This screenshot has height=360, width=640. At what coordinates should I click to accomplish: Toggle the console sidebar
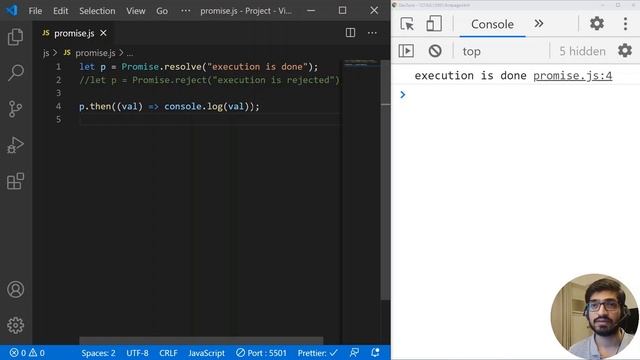pos(406,51)
